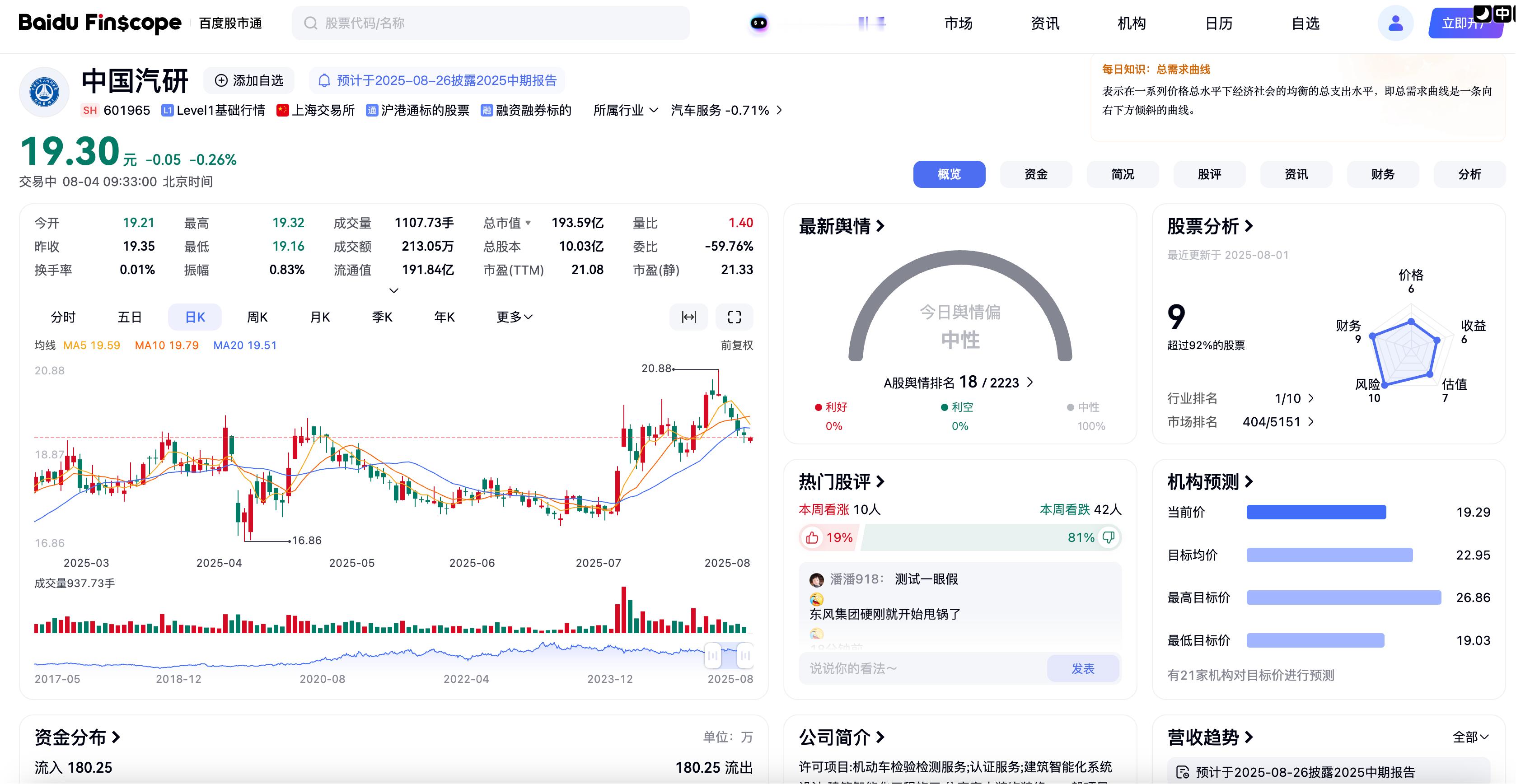1516x784 pixels.
Task: Open 资金分布 section header
Action: [77, 737]
